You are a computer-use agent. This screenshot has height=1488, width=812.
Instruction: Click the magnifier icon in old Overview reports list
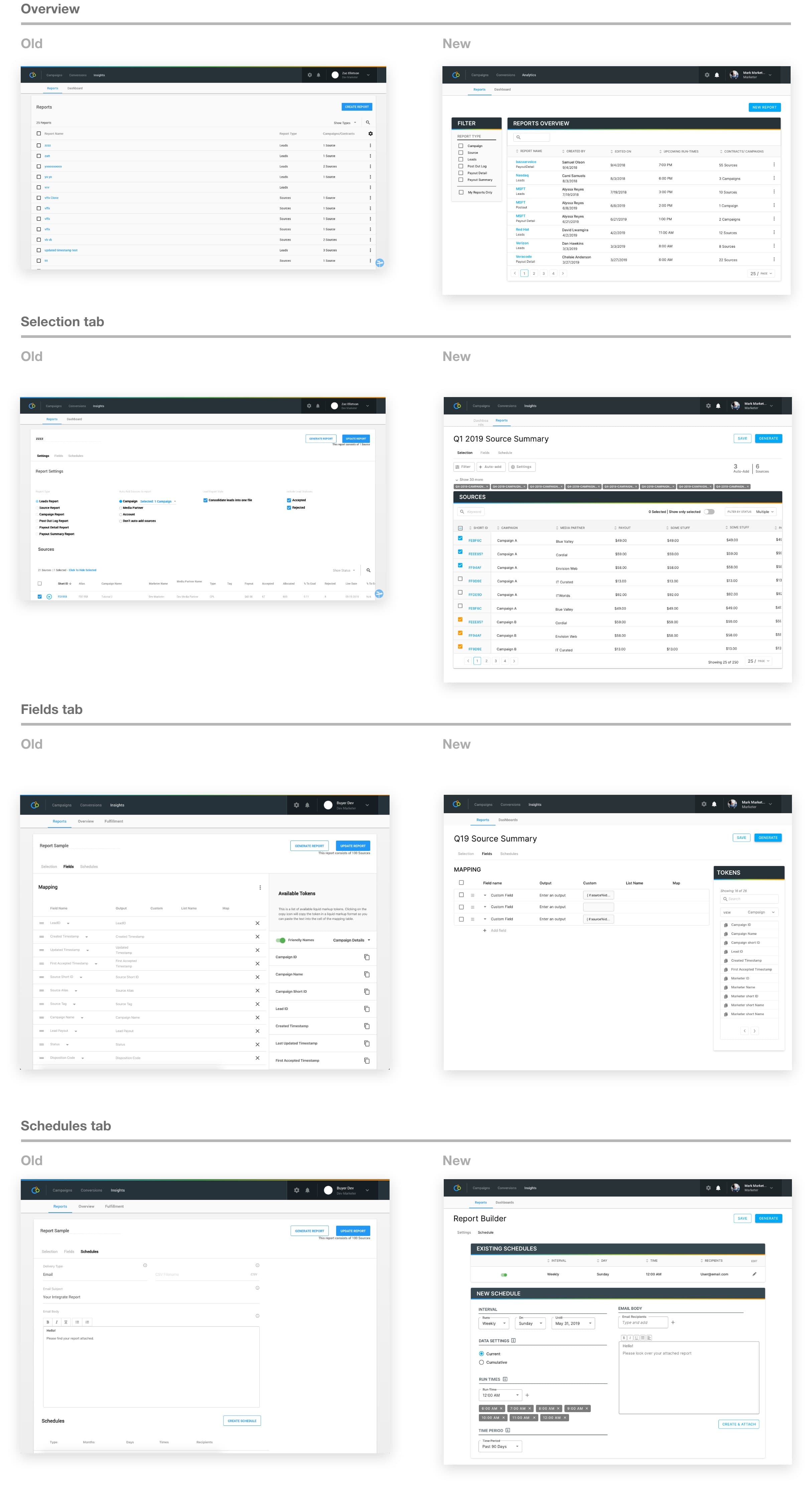[368, 122]
